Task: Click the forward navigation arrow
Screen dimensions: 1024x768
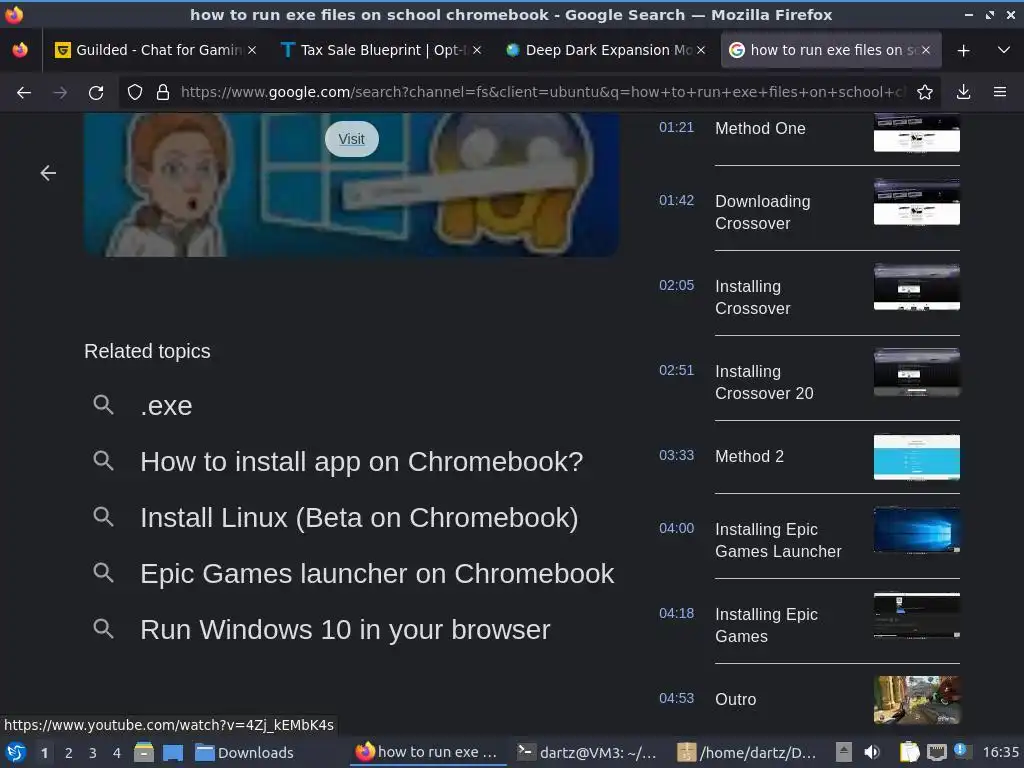Action: coord(60,93)
